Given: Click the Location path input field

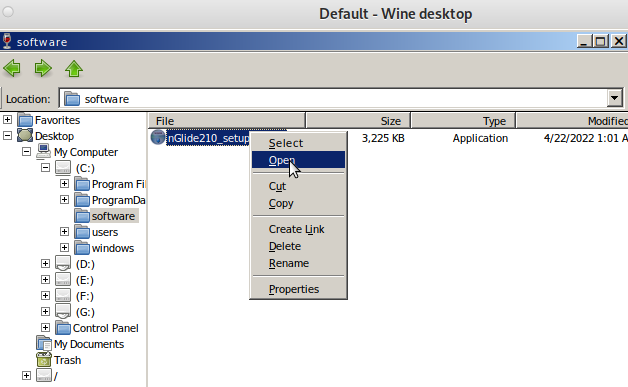Looking at the screenshot, I should click(334, 99).
